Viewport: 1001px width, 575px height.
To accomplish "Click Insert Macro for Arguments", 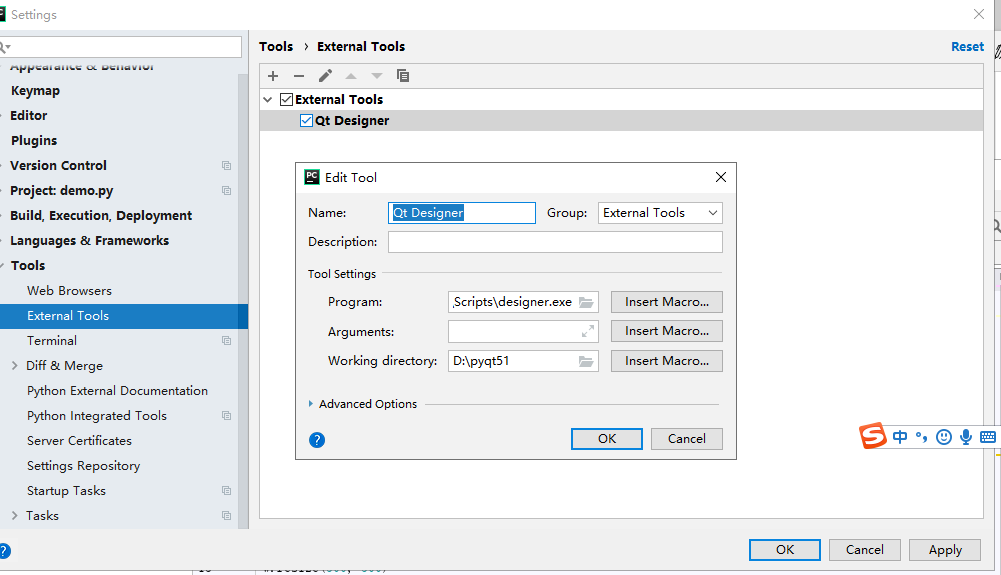I will [x=666, y=331].
